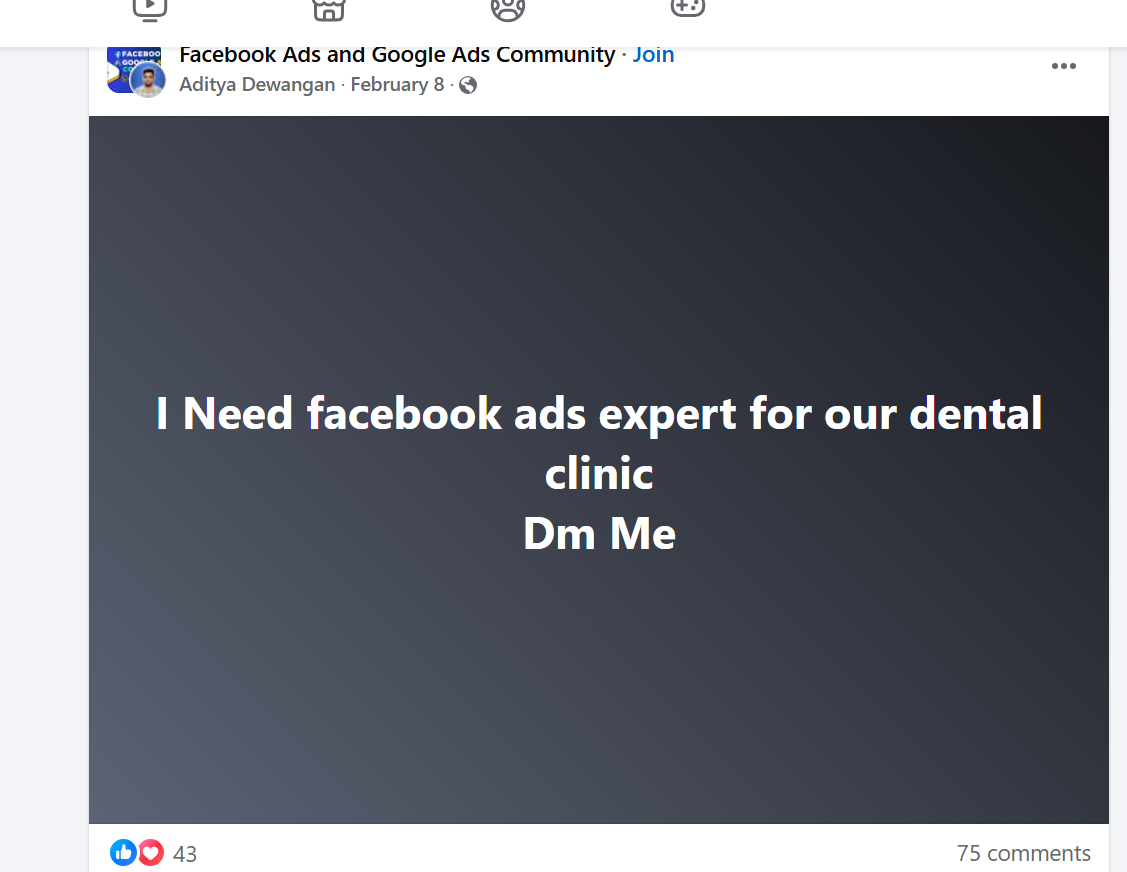
Task: Open the post options three-dot menu
Action: [x=1064, y=66]
